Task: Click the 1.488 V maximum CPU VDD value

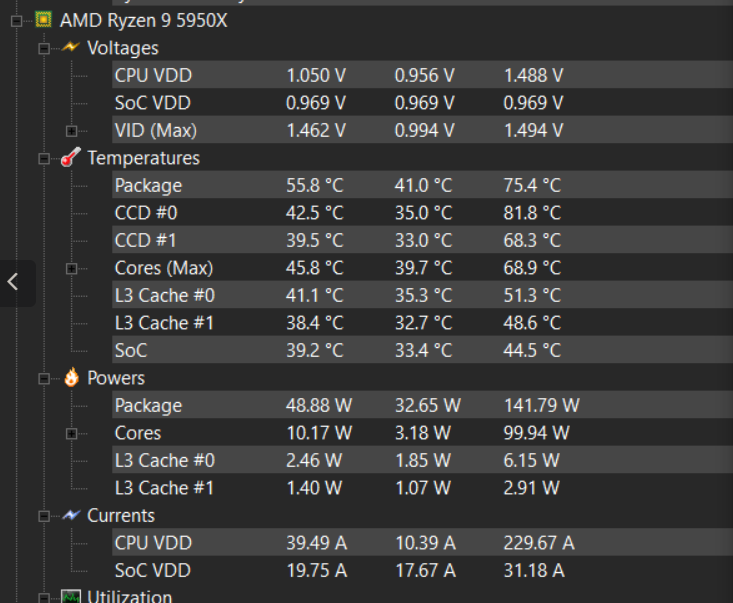Action: (x=533, y=75)
